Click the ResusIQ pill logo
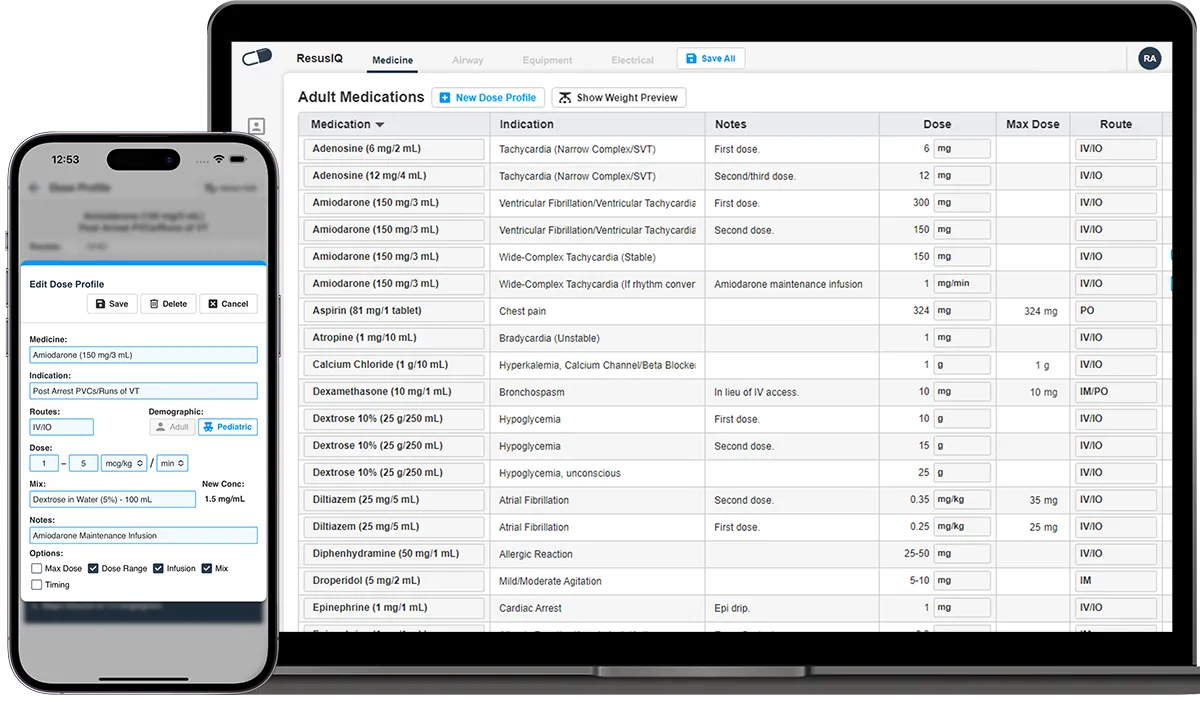Image resolution: width=1200 pixels, height=701 pixels. point(256,57)
